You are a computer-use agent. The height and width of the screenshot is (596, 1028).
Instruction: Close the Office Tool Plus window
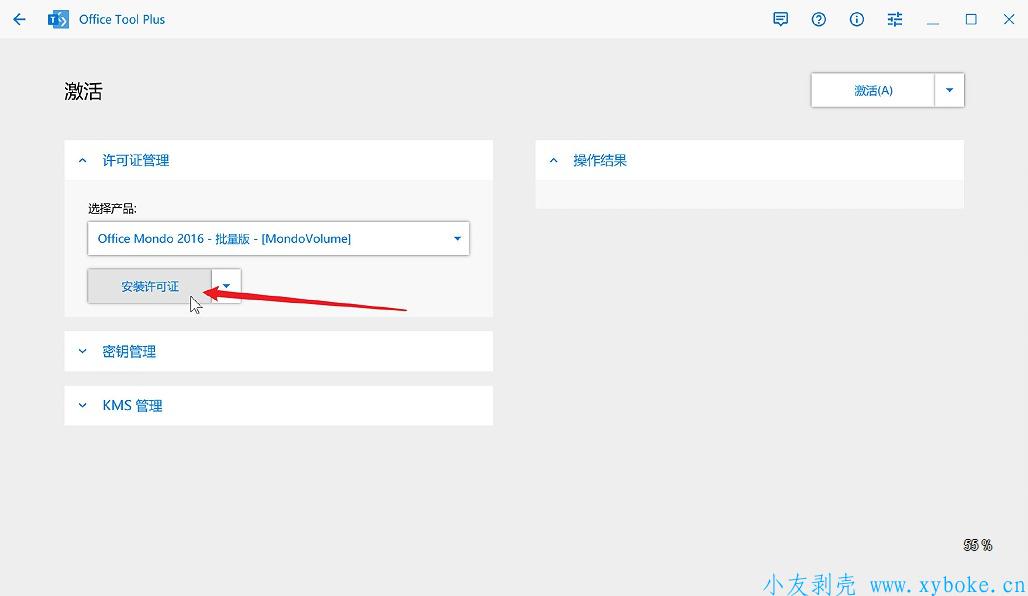click(1009, 19)
